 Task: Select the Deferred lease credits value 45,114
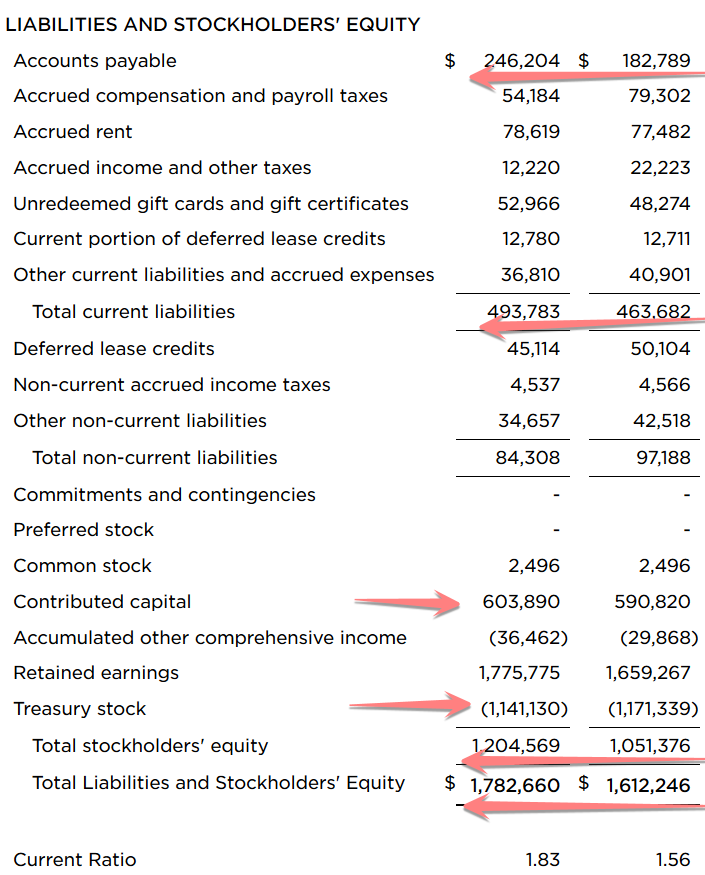(x=531, y=349)
